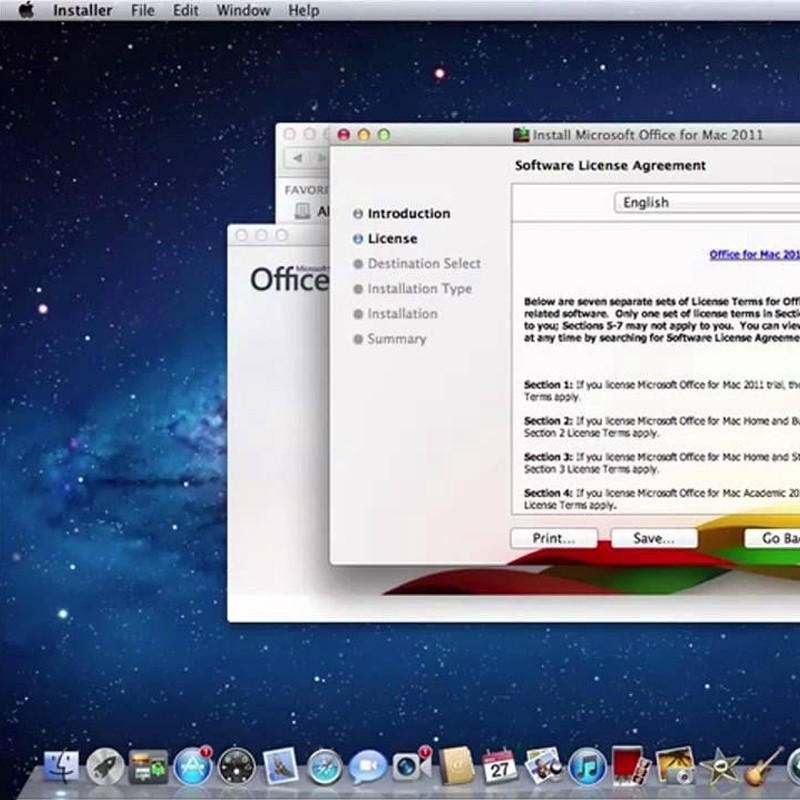
Task: Open the File menu
Action: [x=143, y=11]
